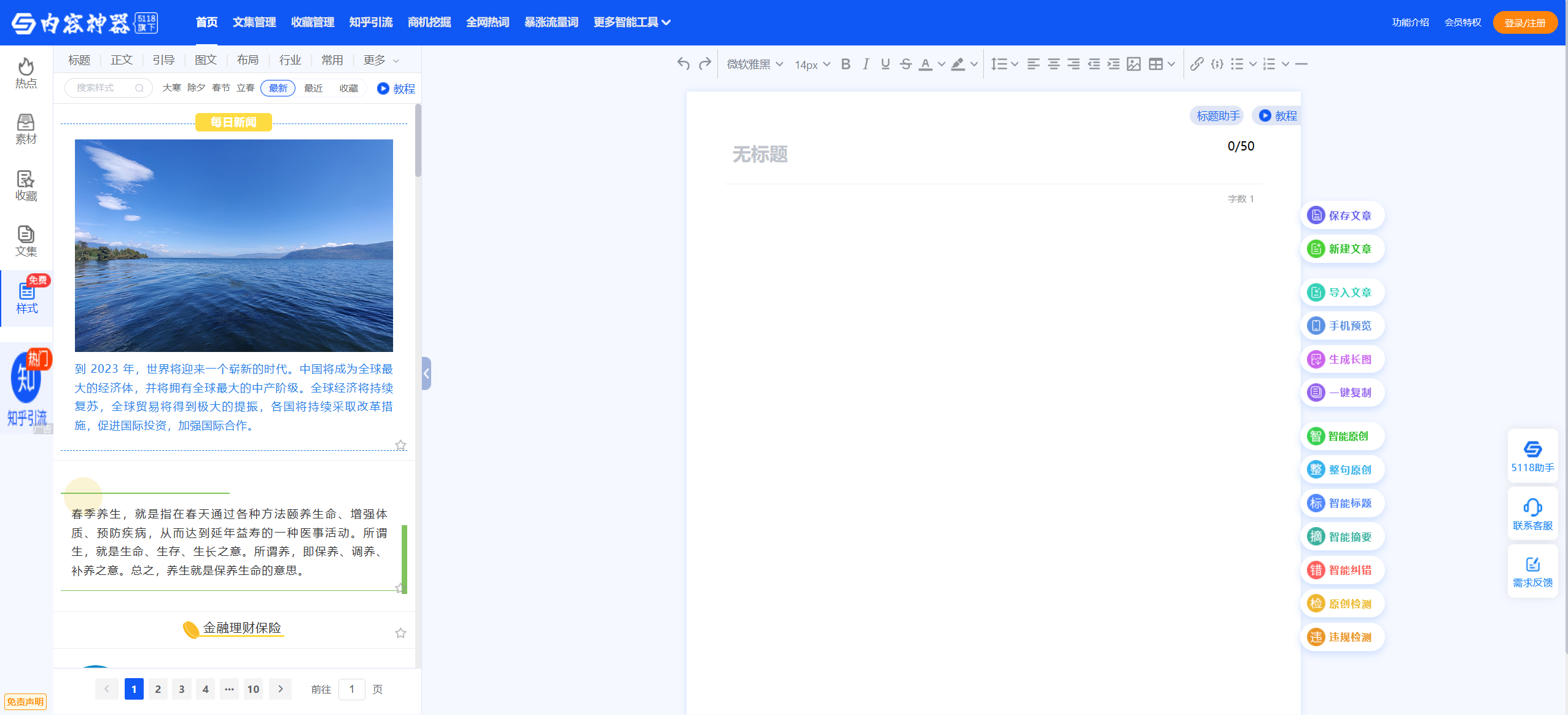Open the font color dropdown arrow
The height and width of the screenshot is (715, 1568).
tap(941, 64)
